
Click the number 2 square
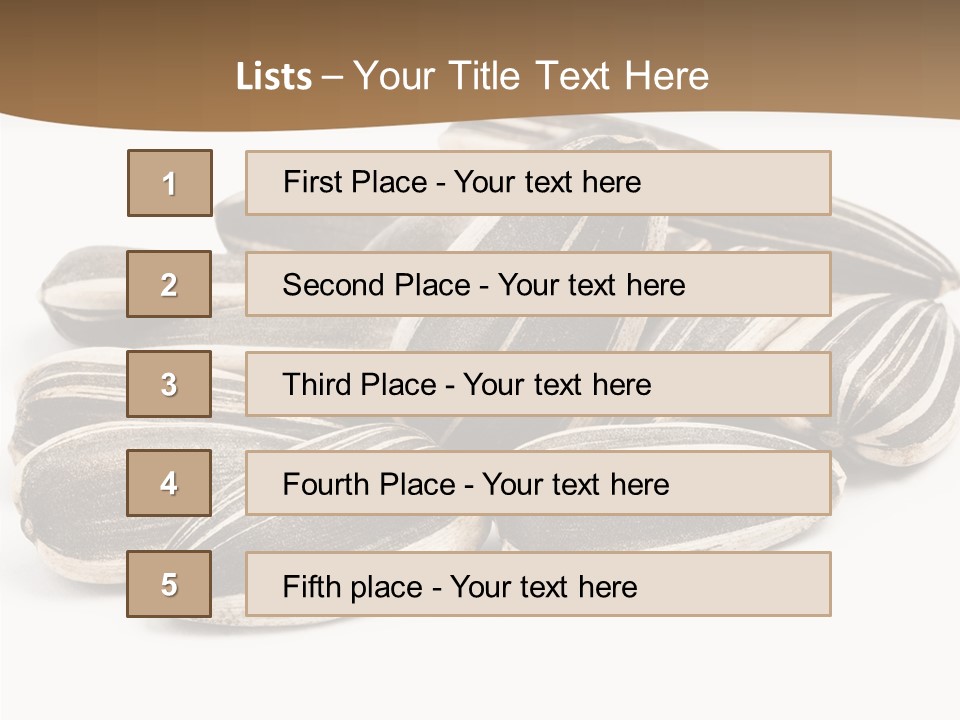tap(169, 284)
